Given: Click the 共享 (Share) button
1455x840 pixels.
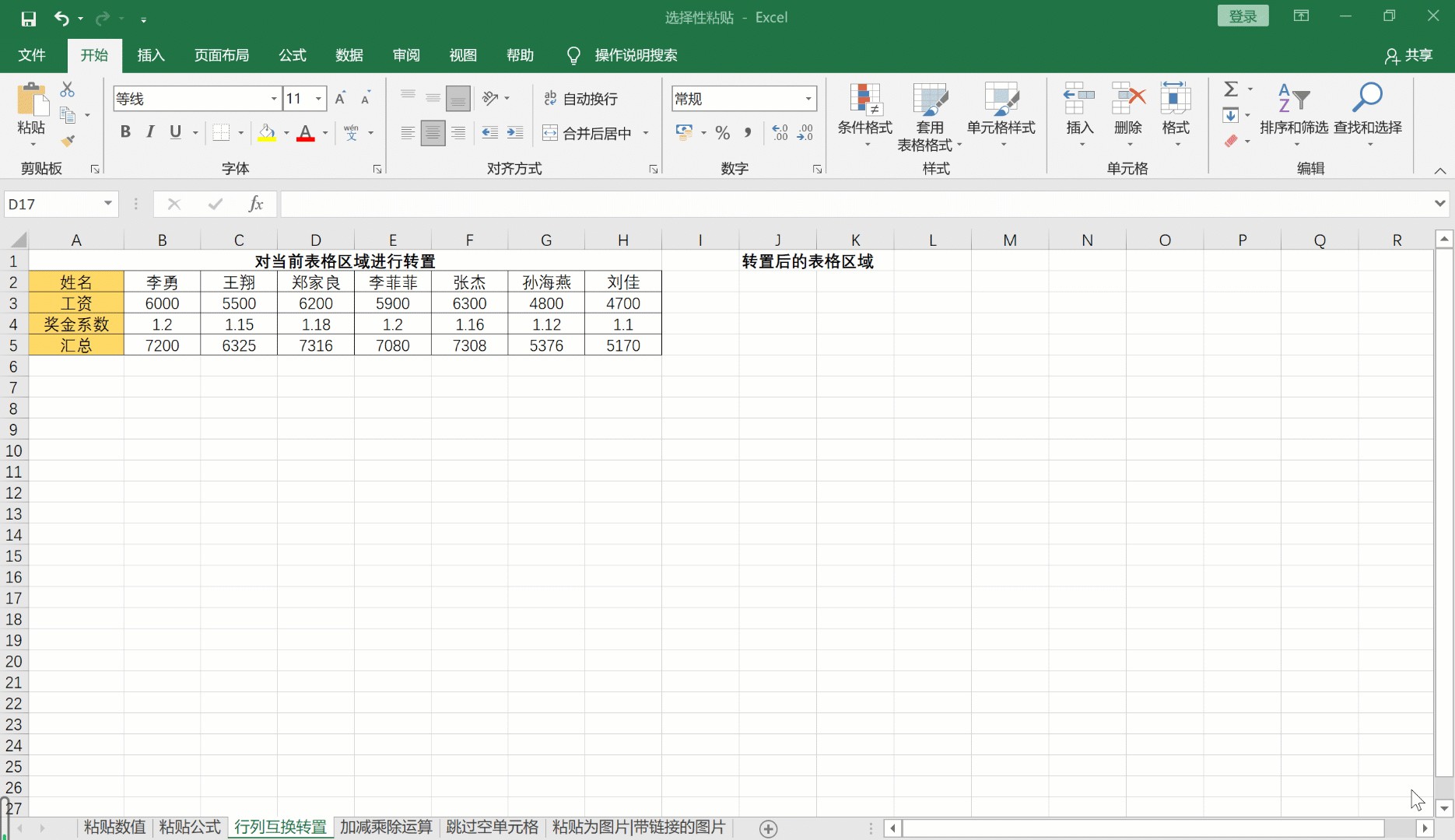Looking at the screenshot, I should point(1409,56).
